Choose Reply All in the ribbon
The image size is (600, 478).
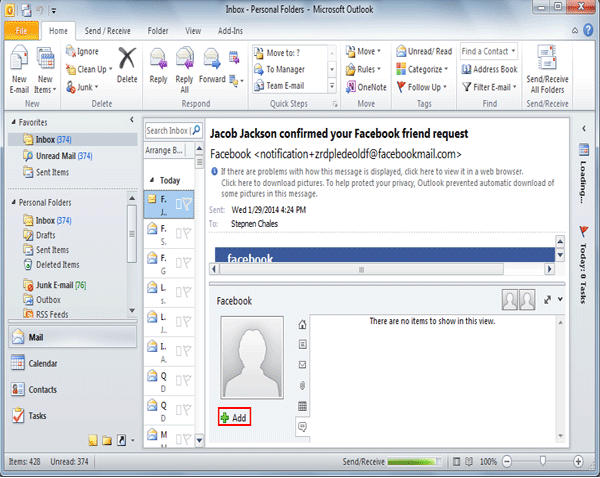tap(184, 70)
